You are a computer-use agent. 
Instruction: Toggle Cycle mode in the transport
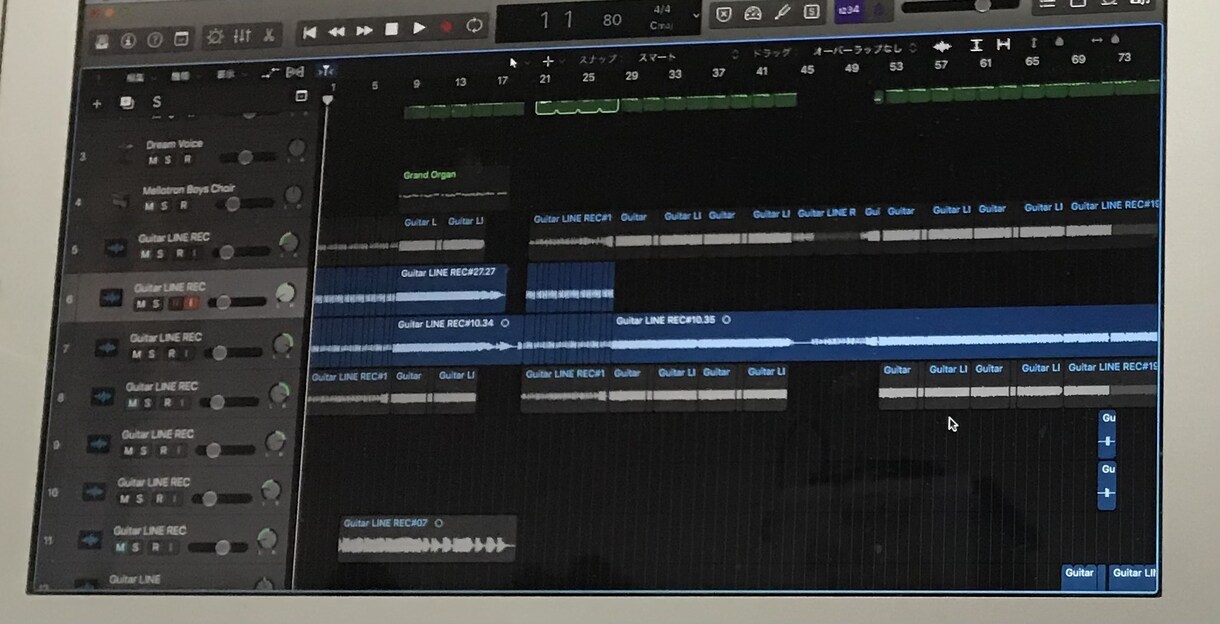tap(474, 26)
